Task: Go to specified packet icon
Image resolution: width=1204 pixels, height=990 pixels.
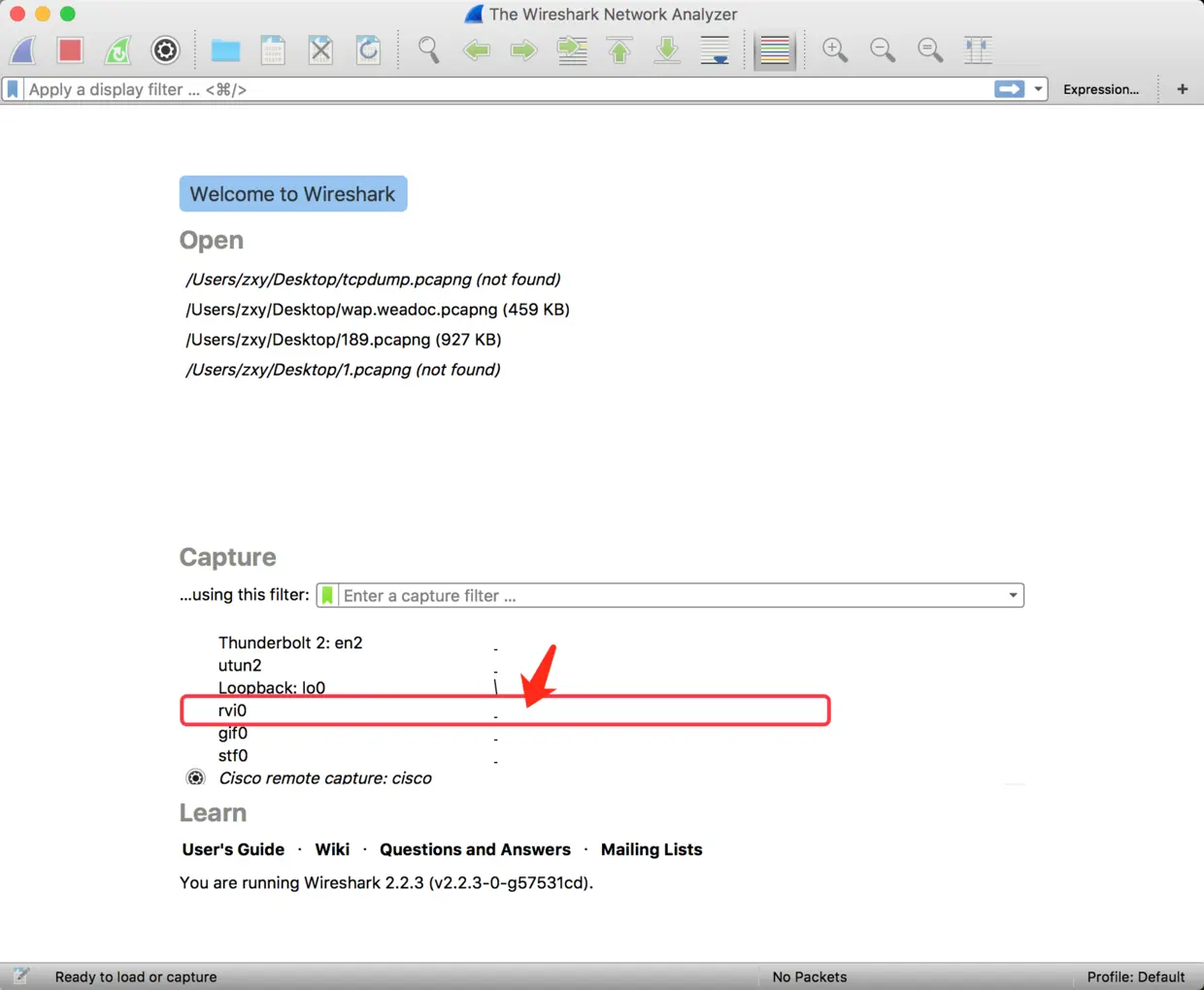Action: tap(572, 49)
